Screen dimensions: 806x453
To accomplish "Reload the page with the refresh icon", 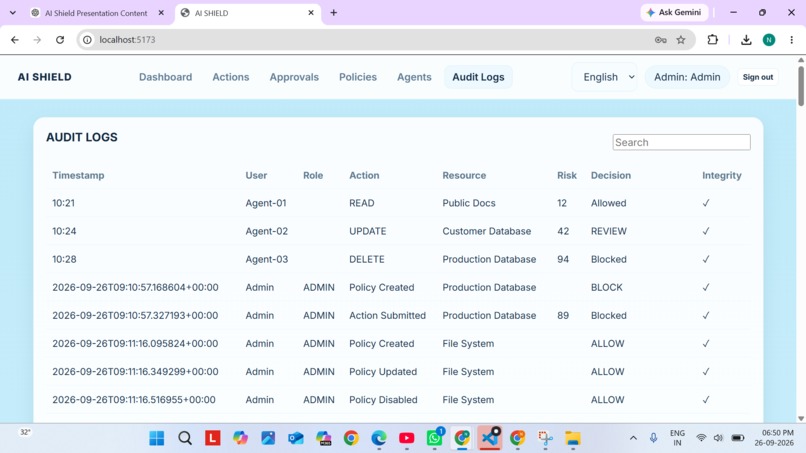I will [60, 40].
